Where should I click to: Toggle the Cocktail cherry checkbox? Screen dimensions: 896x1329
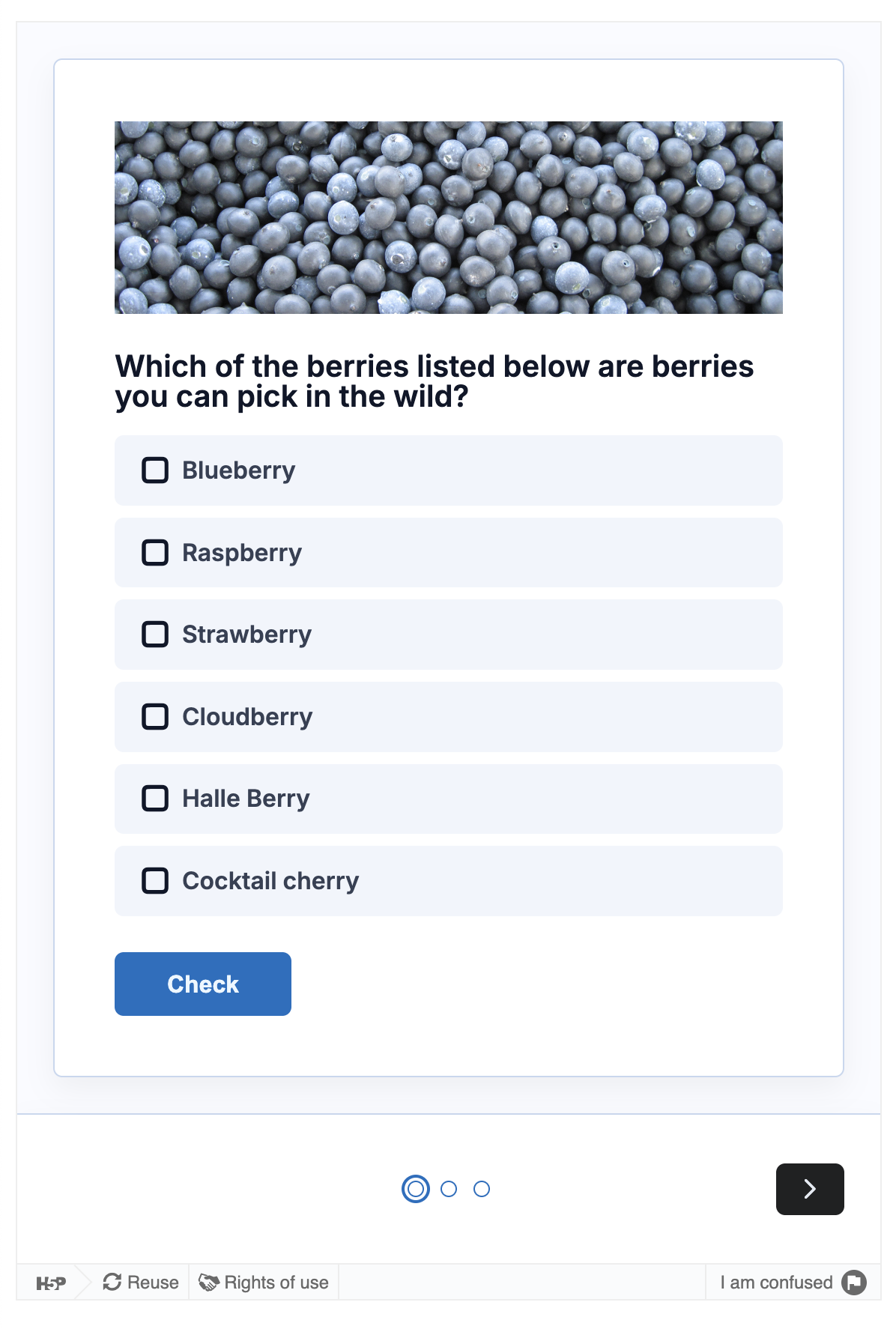tap(155, 881)
